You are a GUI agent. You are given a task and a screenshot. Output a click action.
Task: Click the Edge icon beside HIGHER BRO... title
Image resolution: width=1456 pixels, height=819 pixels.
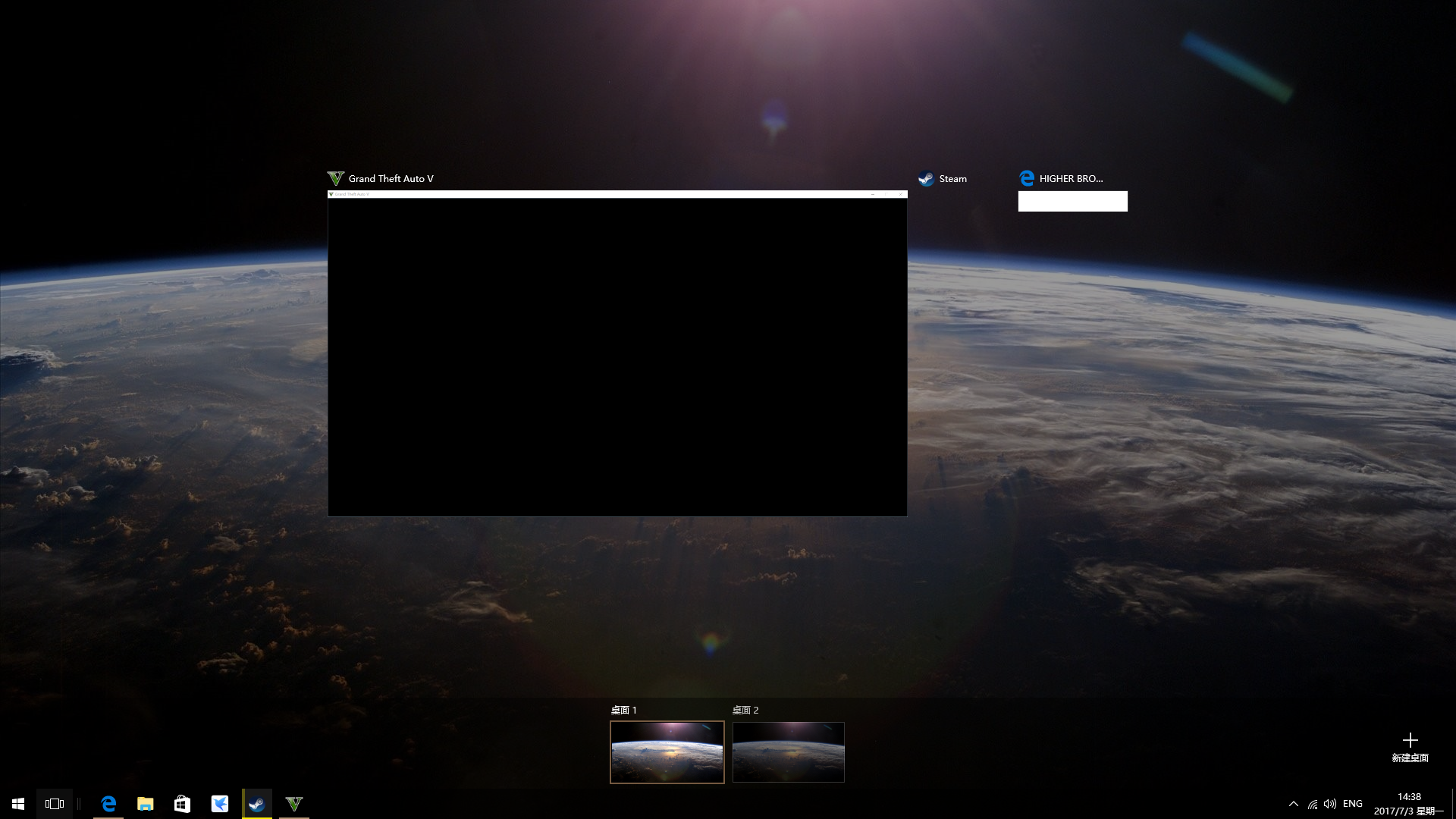coord(1027,178)
